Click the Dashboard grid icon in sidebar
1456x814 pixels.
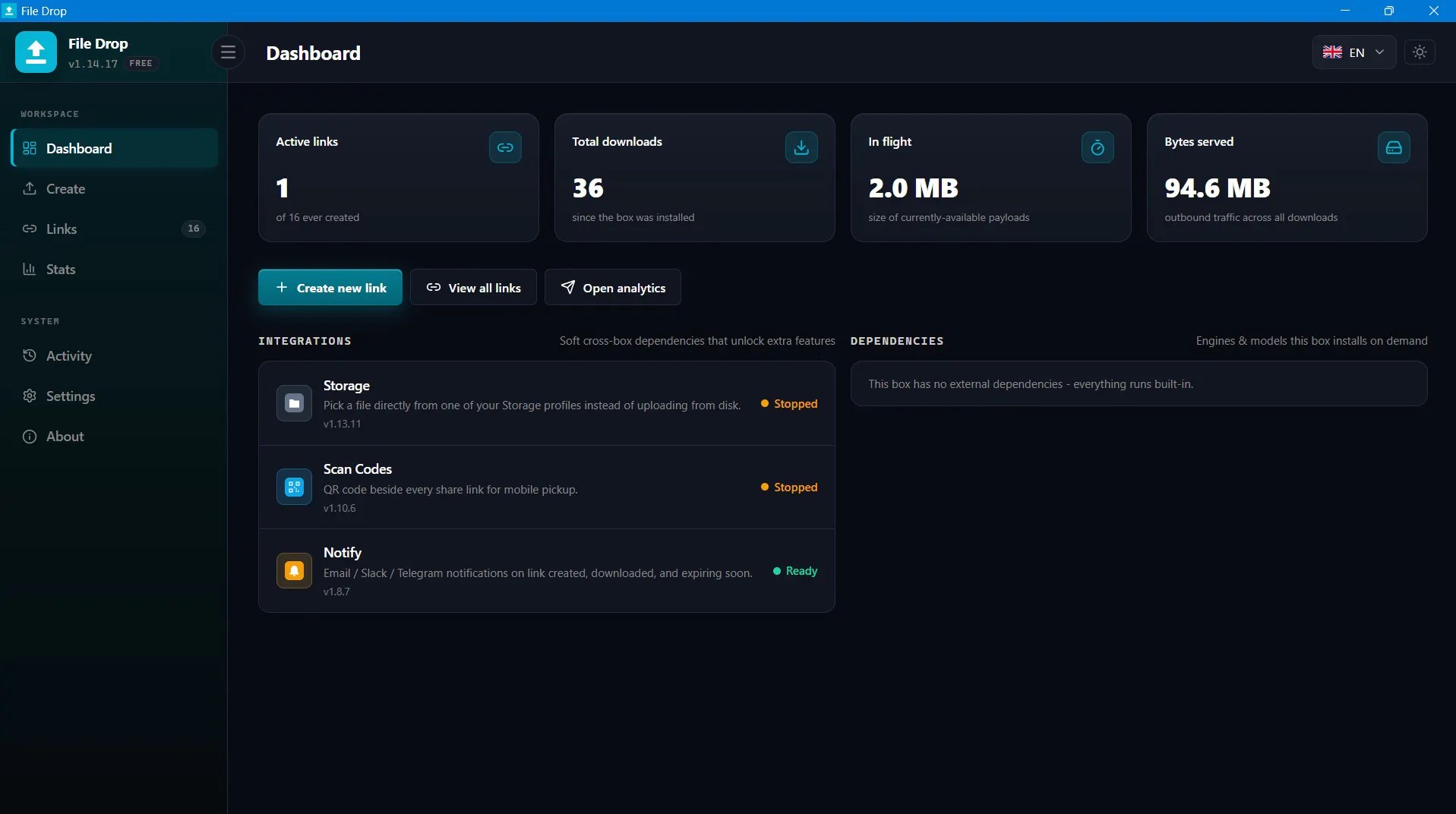click(30, 148)
